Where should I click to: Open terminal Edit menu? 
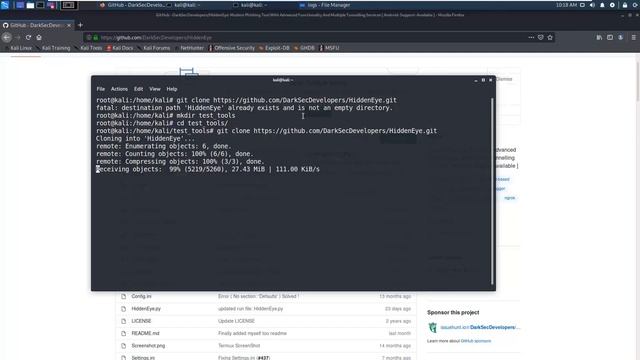(138, 89)
